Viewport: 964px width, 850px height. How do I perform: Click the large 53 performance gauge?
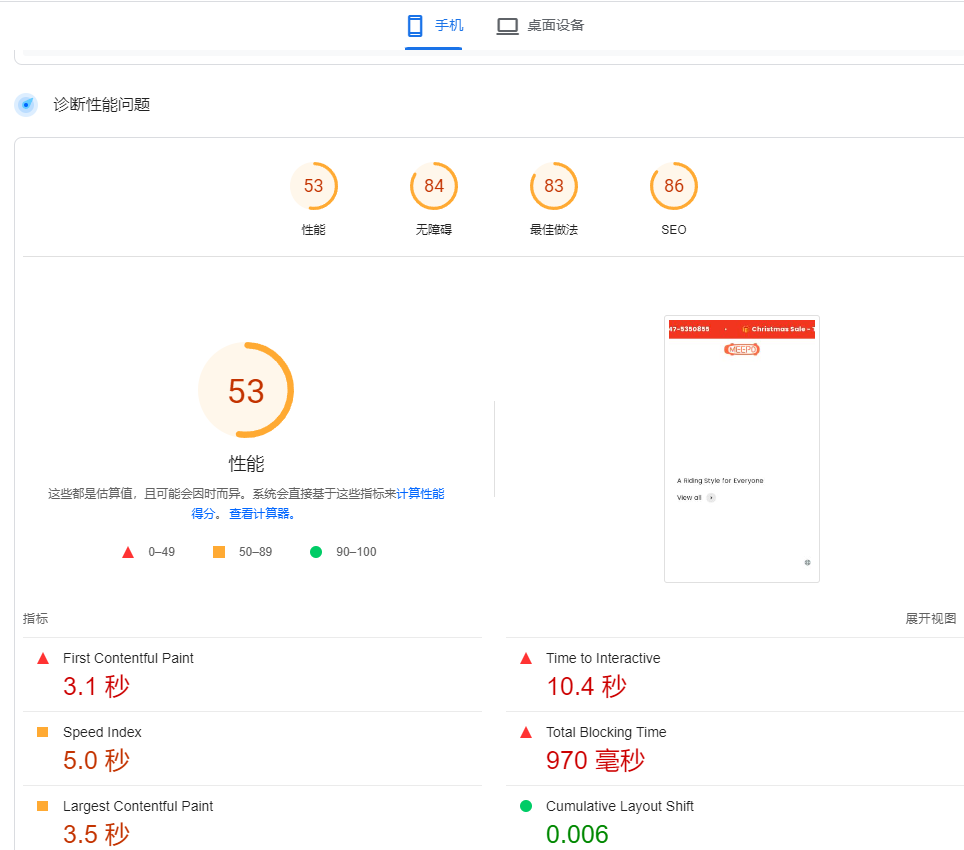(x=246, y=390)
